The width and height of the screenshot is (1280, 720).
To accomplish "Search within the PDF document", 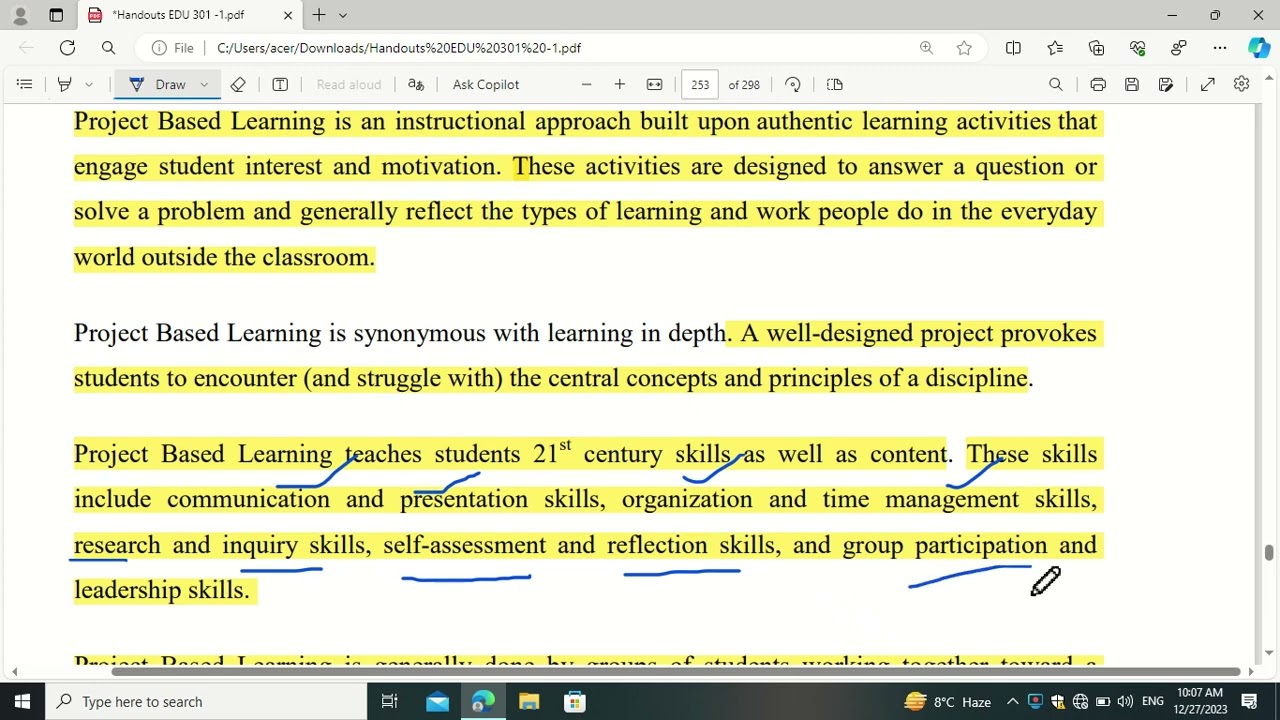I will (1055, 85).
